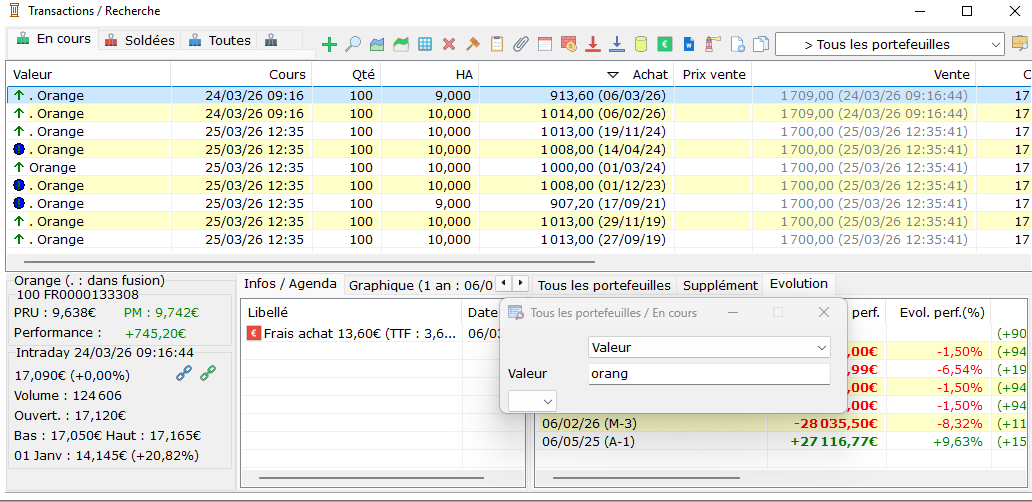
Task: Select the row with Achat 1 013,00 (27/09/19)
Action: point(518,239)
